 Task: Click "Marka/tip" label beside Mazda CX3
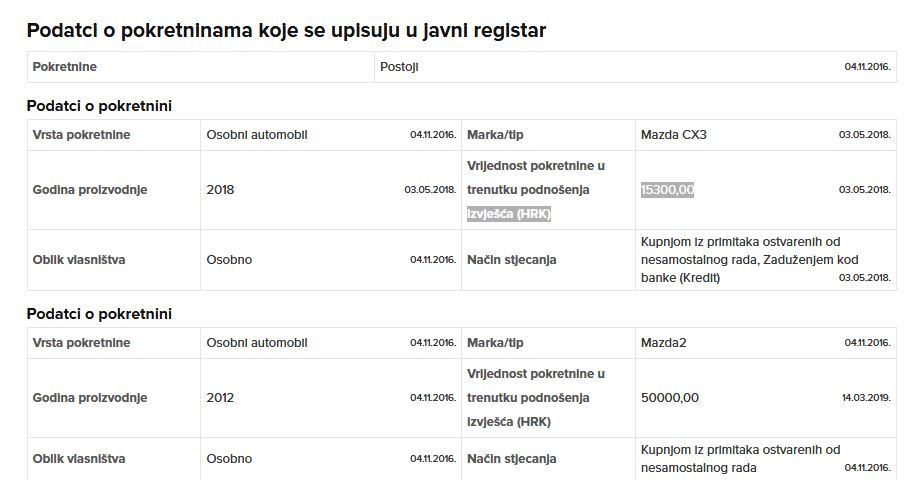coord(495,135)
